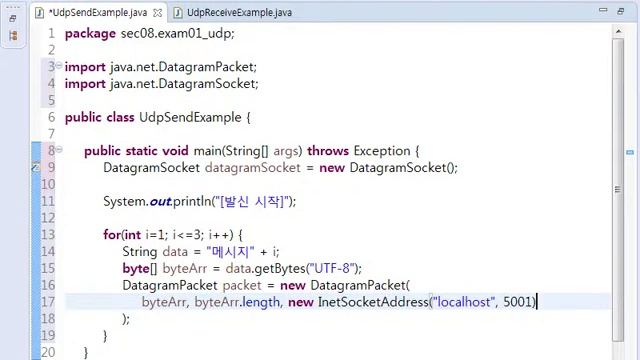
Task: Select the UdpSendExample.java editor tab
Action: click(x=98, y=13)
